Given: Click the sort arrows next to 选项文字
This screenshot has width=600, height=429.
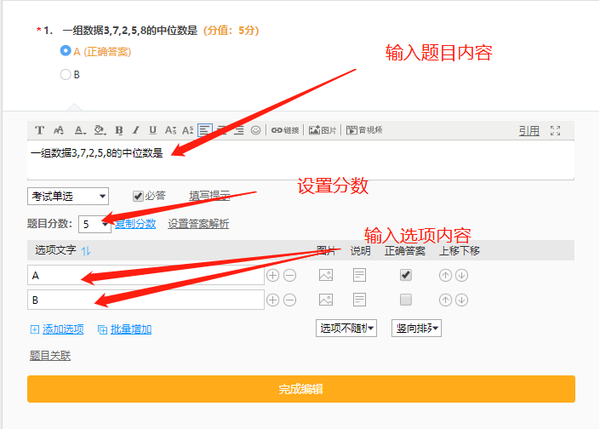Looking at the screenshot, I should (86, 251).
